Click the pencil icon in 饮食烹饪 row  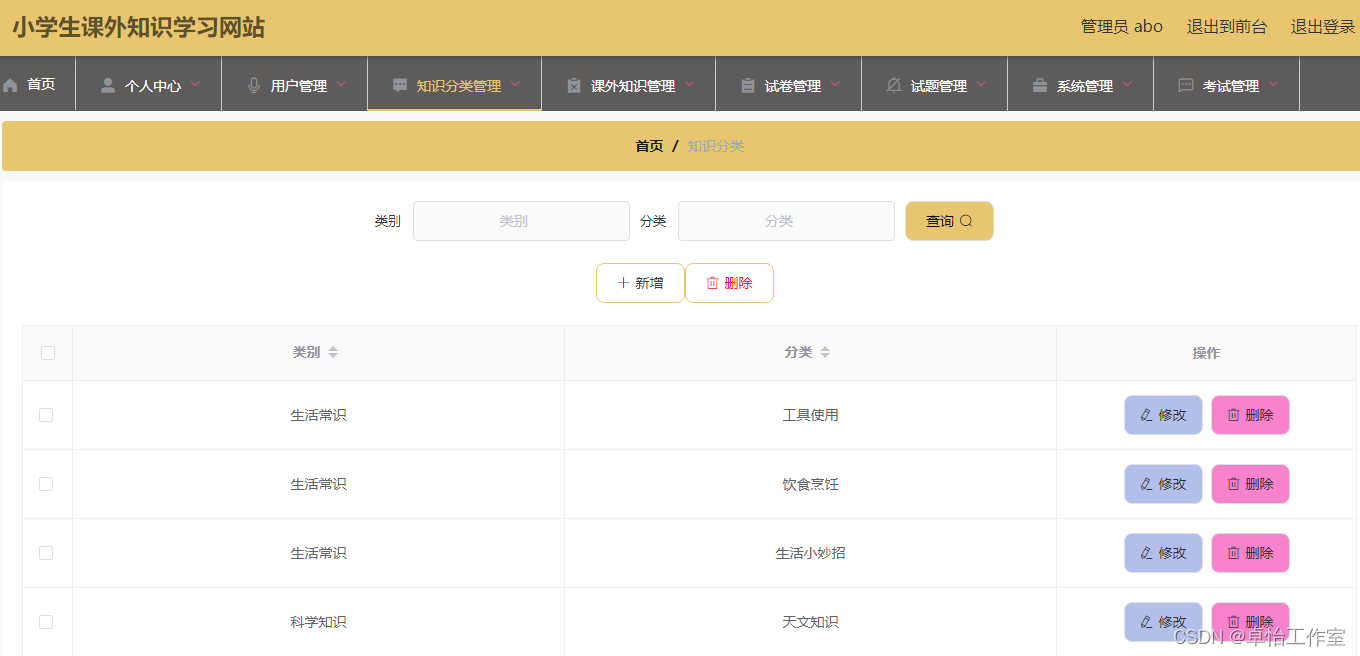point(1146,484)
